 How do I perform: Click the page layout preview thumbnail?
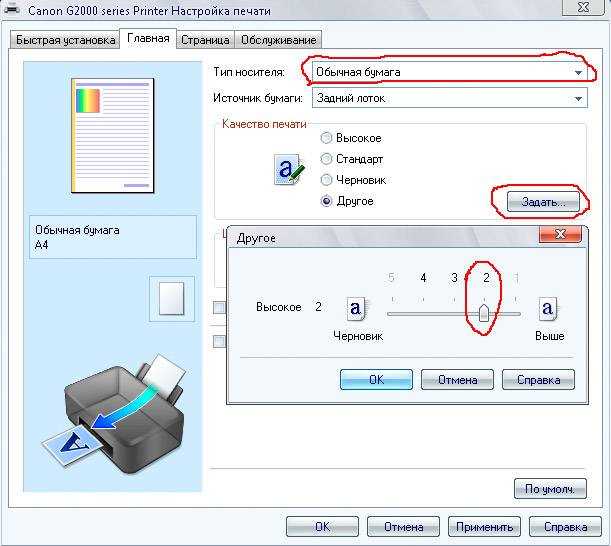tap(113, 136)
